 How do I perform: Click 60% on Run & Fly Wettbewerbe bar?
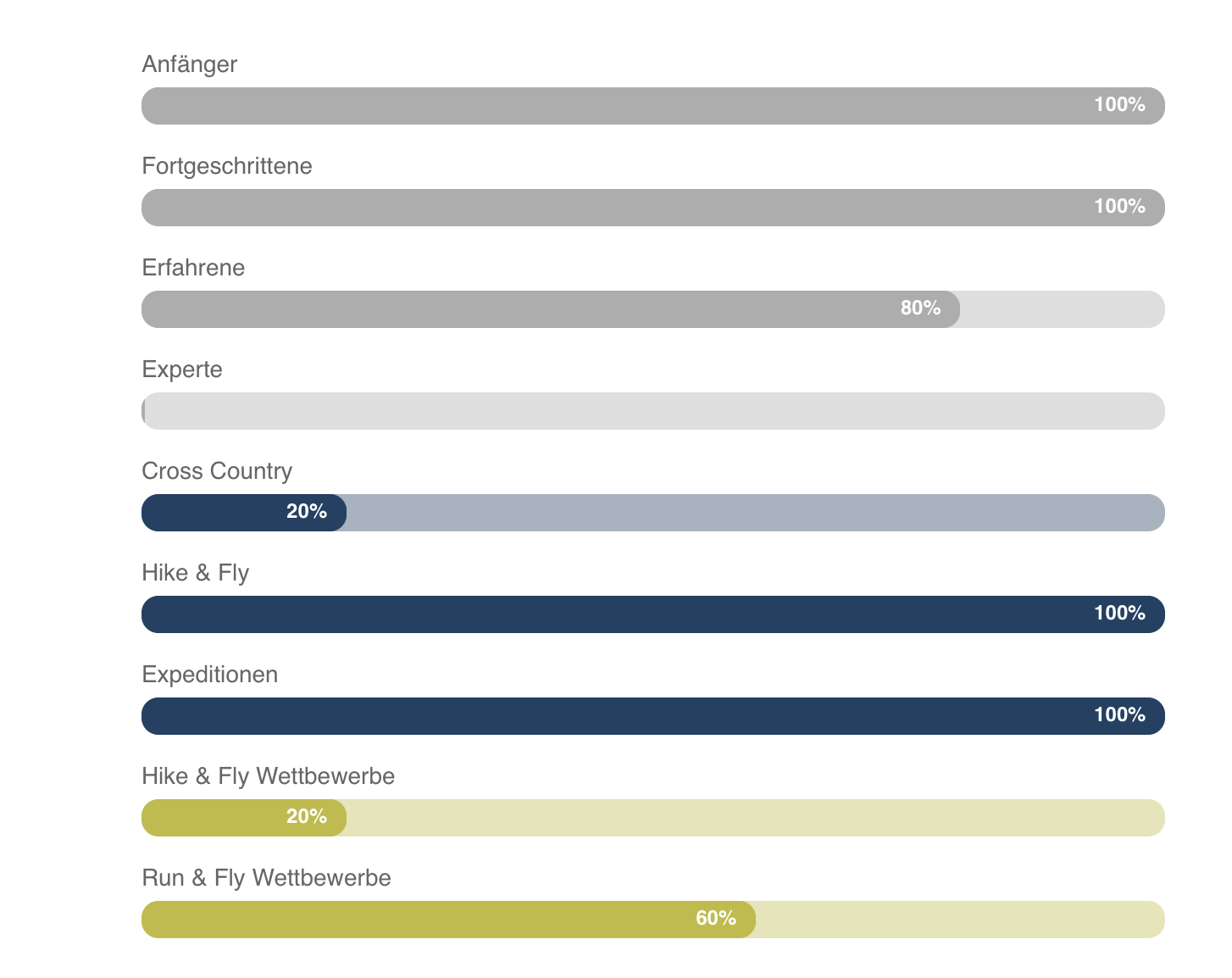pyautogui.click(x=715, y=919)
